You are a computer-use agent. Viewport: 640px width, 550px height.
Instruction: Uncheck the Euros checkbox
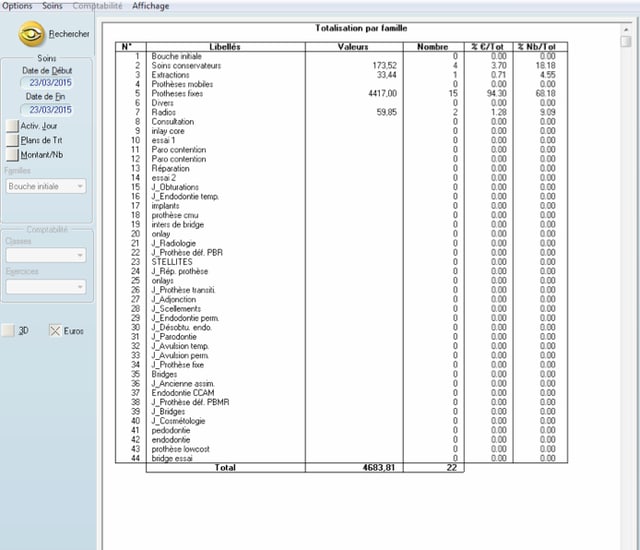tap(55, 330)
